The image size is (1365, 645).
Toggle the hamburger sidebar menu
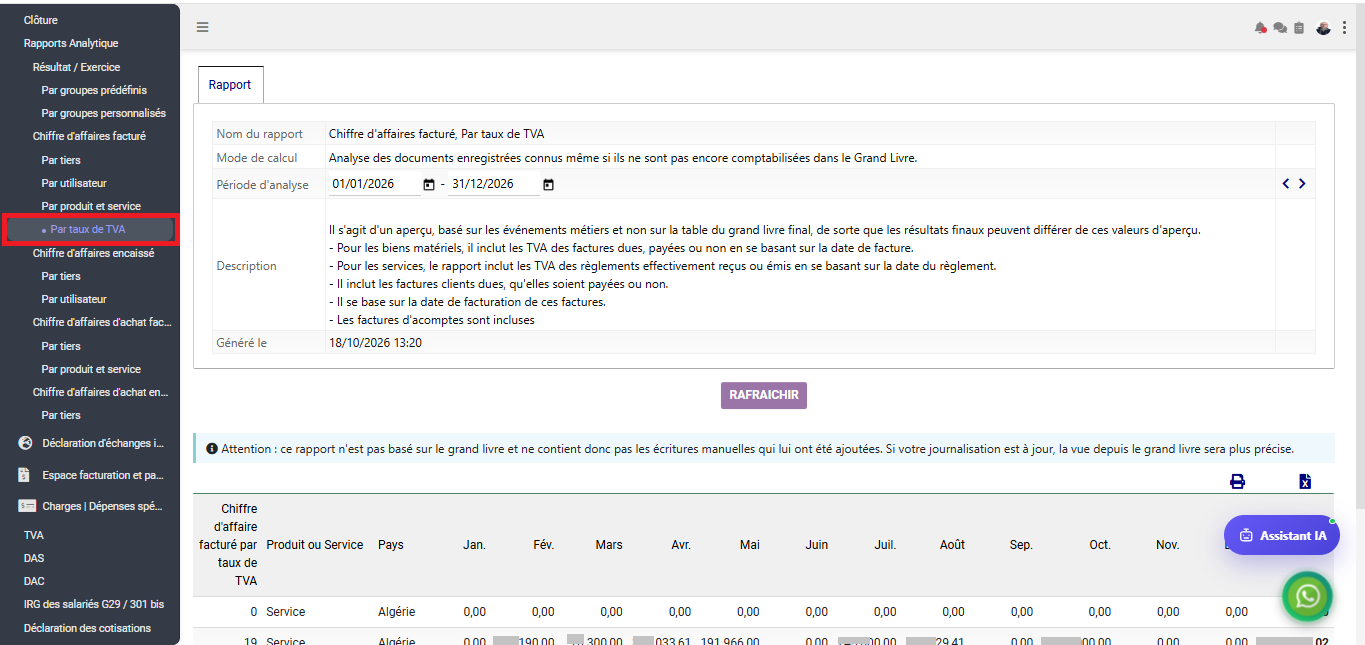(x=202, y=27)
